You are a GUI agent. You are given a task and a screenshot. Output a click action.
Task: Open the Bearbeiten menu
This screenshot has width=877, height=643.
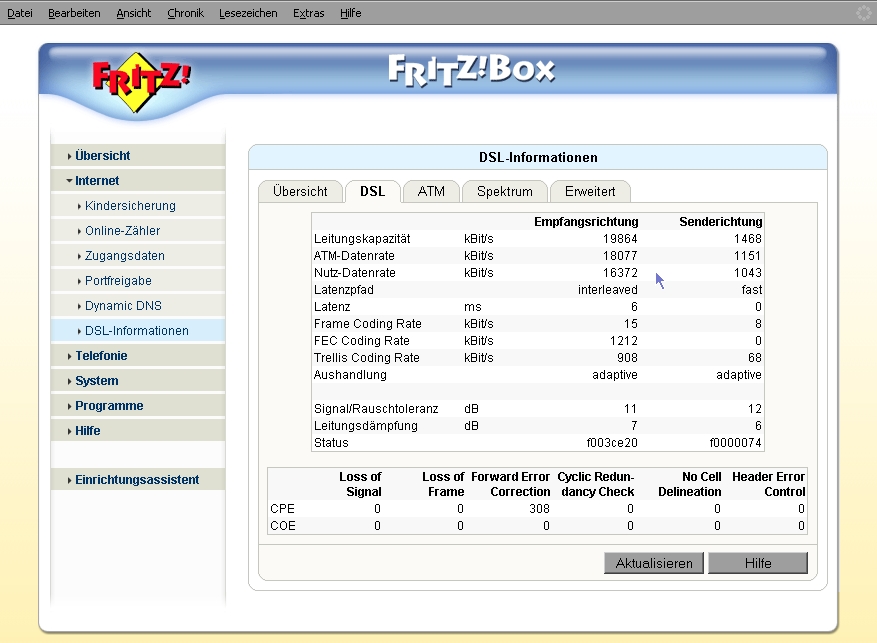click(74, 13)
